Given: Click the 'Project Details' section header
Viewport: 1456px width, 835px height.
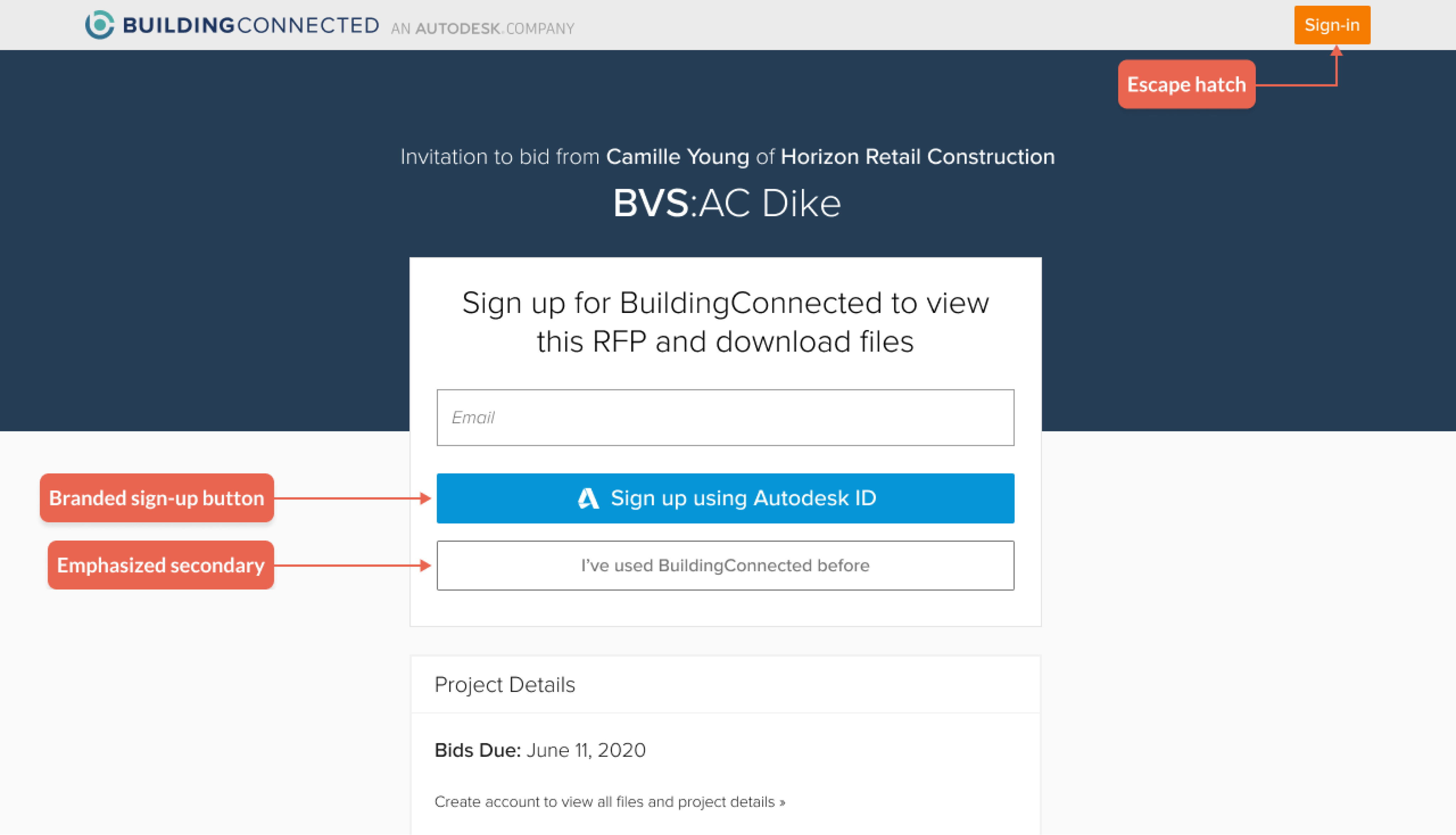Looking at the screenshot, I should [x=504, y=685].
